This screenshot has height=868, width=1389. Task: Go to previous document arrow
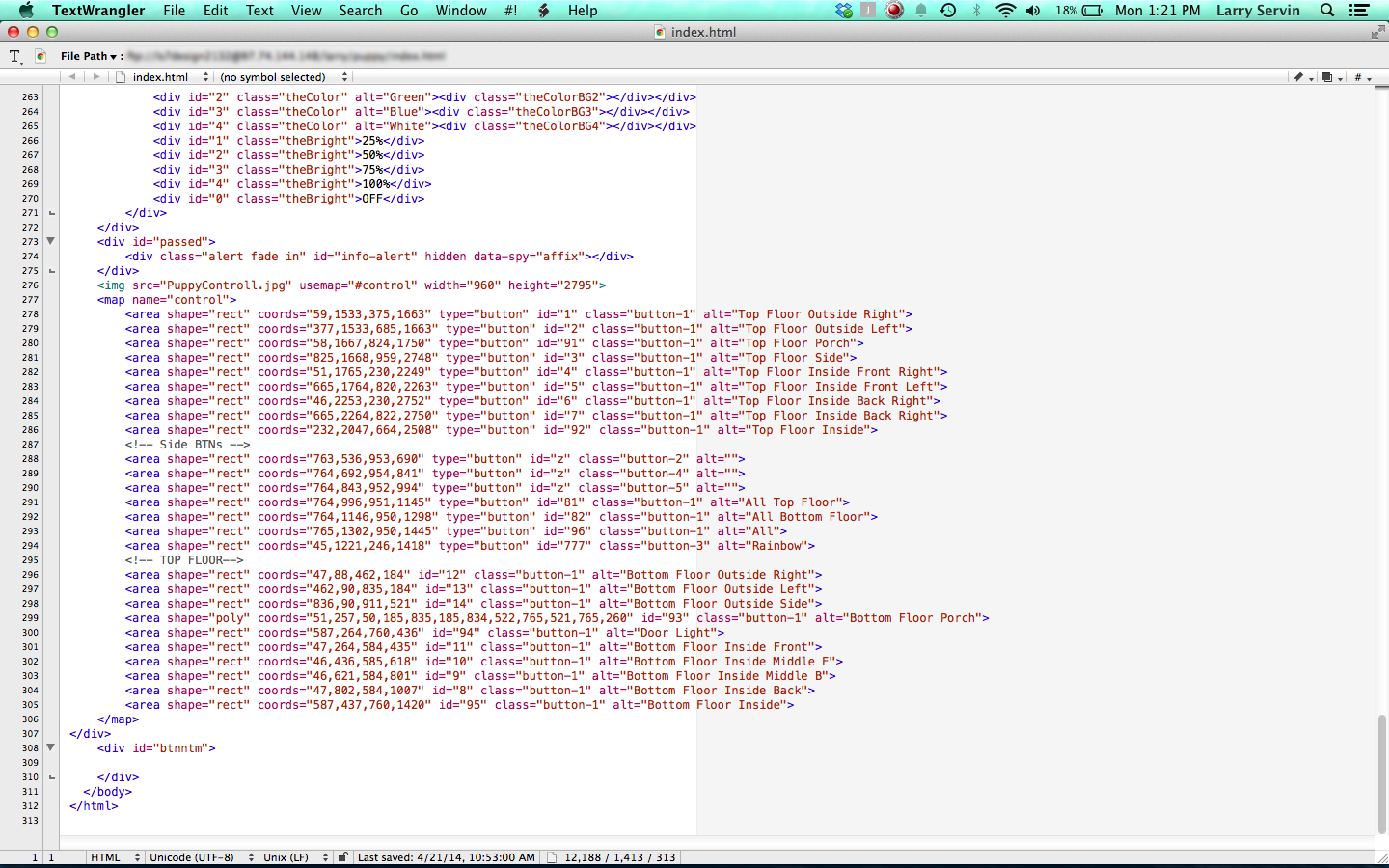pyautogui.click(x=72, y=77)
